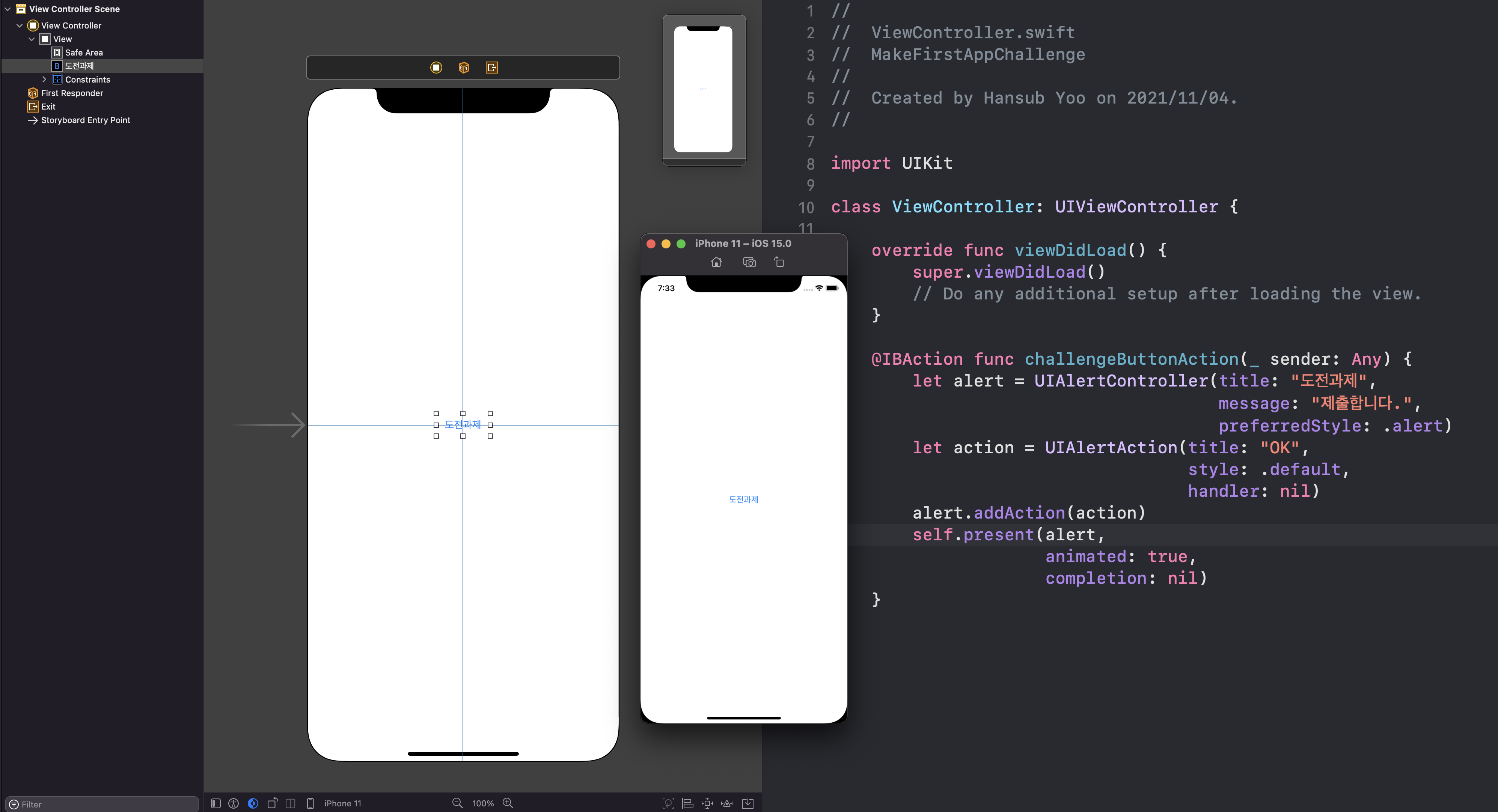This screenshot has width=1498, height=812.
Task: Open Resolve Auto Layout Issues menu
Action: point(727,803)
